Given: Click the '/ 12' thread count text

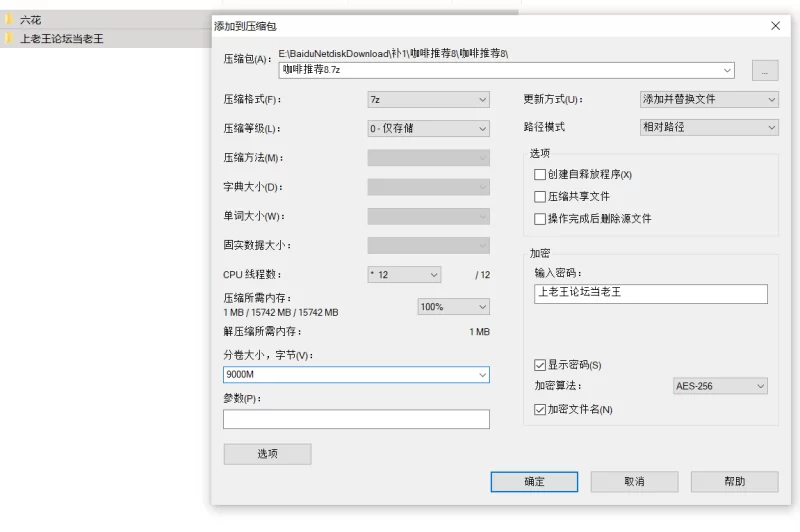Looking at the screenshot, I should (x=482, y=275).
